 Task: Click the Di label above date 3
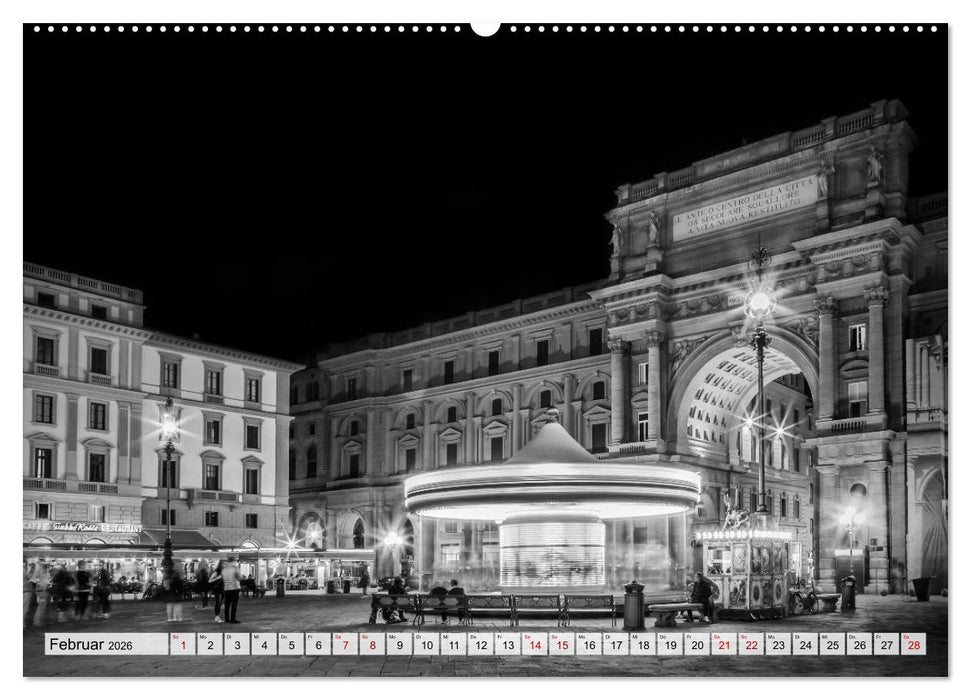click(x=229, y=638)
